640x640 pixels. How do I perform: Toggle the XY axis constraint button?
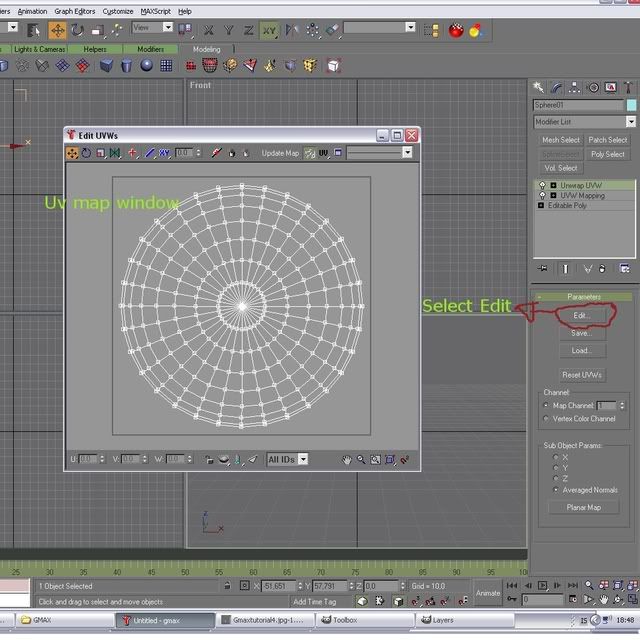[x=269, y=31]
